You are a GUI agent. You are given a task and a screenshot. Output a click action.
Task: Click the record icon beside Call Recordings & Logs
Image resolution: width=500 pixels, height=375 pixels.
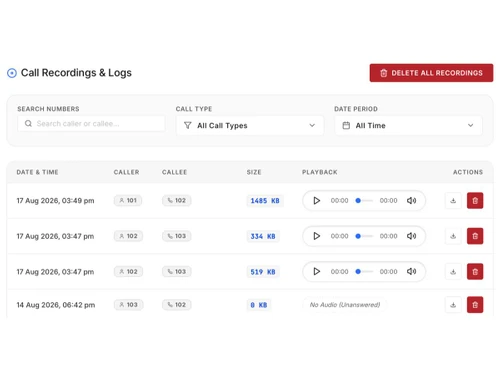tap(12, 73)
